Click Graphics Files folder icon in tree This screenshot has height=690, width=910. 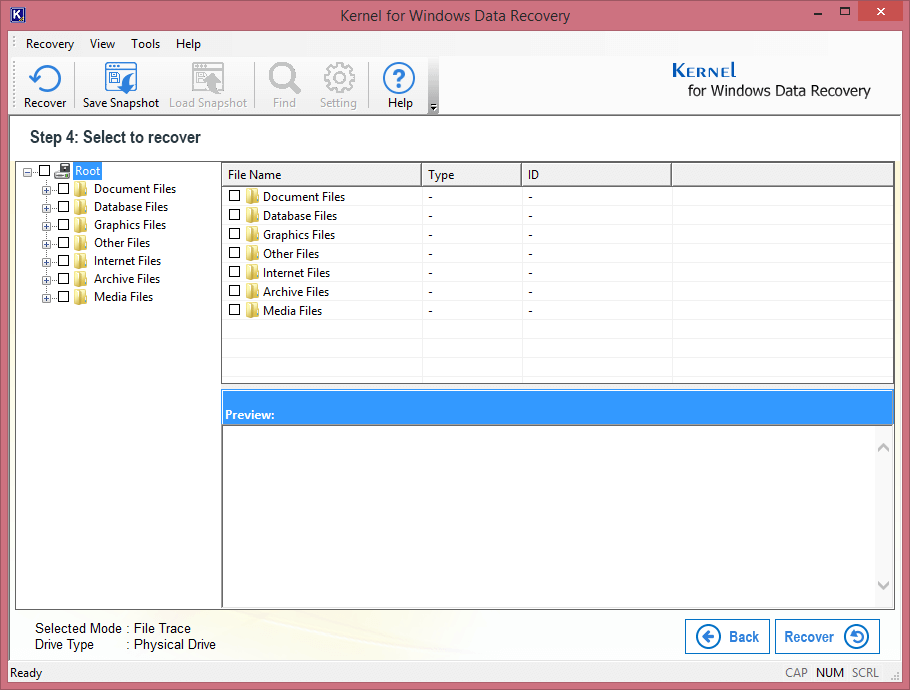point(81,225)
